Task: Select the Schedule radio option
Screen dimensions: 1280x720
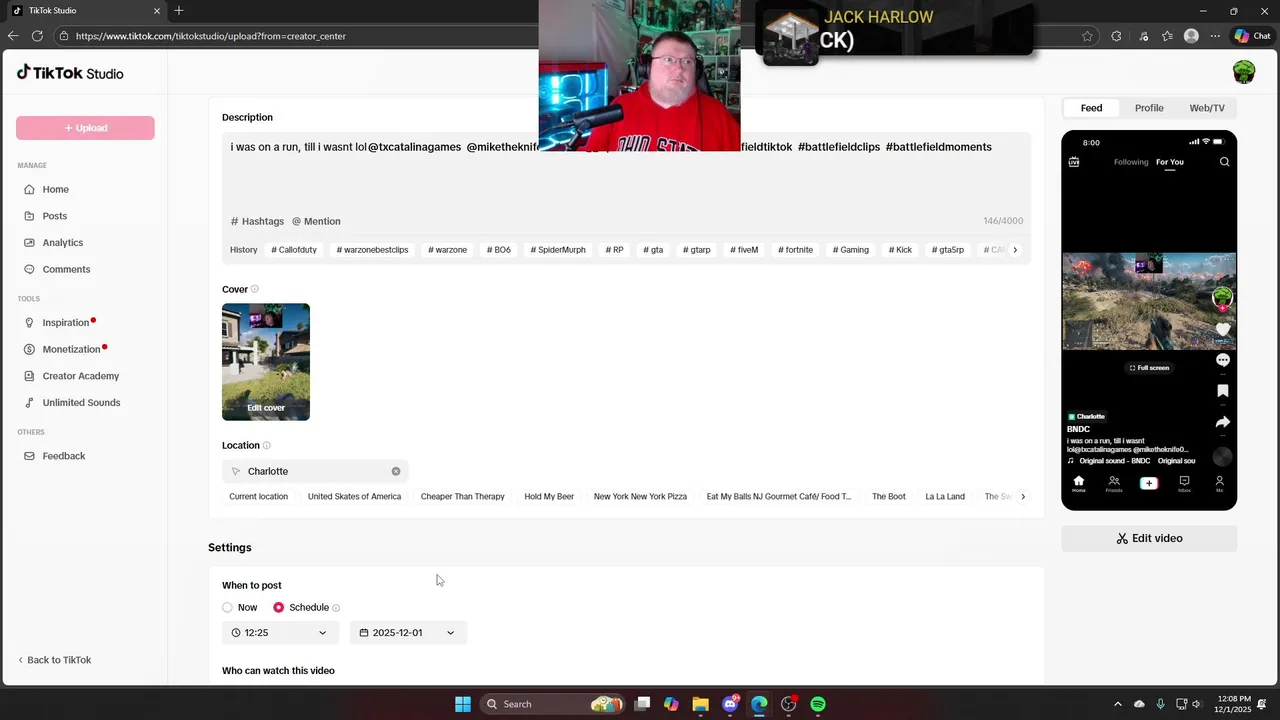Action: pos(279,607)
